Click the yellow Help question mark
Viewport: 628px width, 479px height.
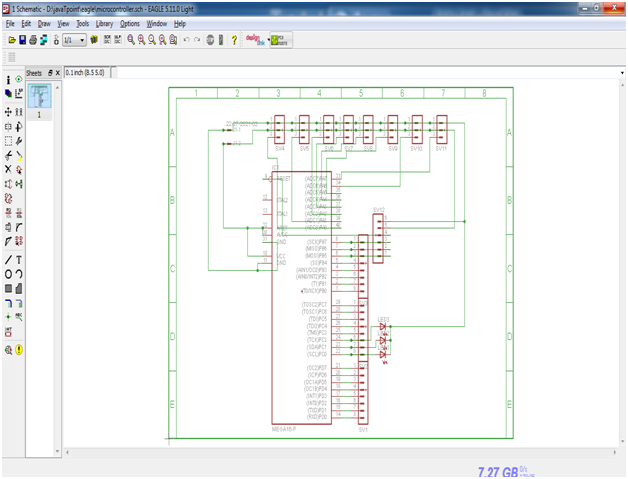[234, 40]
